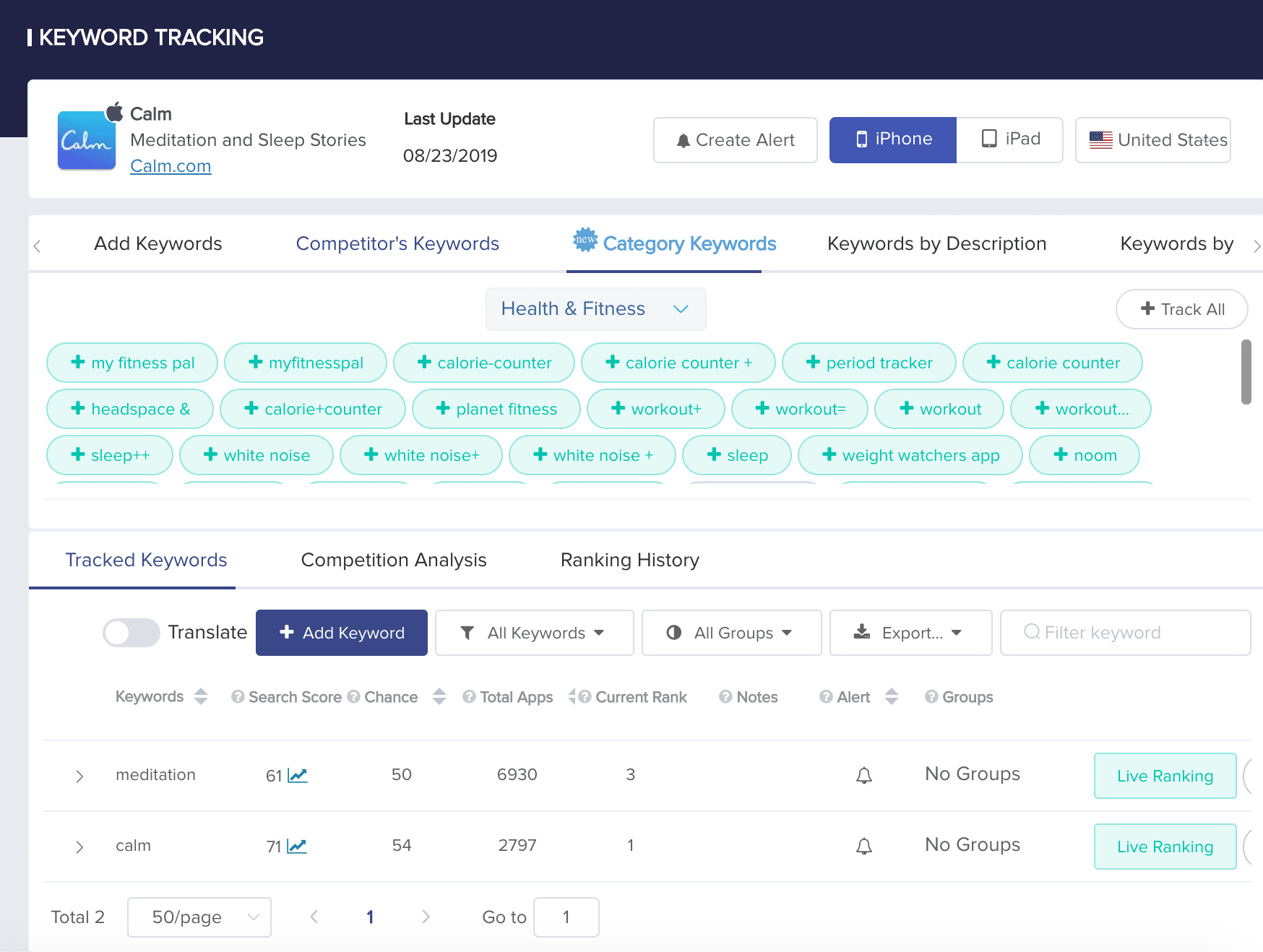Image resolution: width=1263 pixels, height=952 pixels.
Task: Open the Calm.com link
Action: pos(171,166)
